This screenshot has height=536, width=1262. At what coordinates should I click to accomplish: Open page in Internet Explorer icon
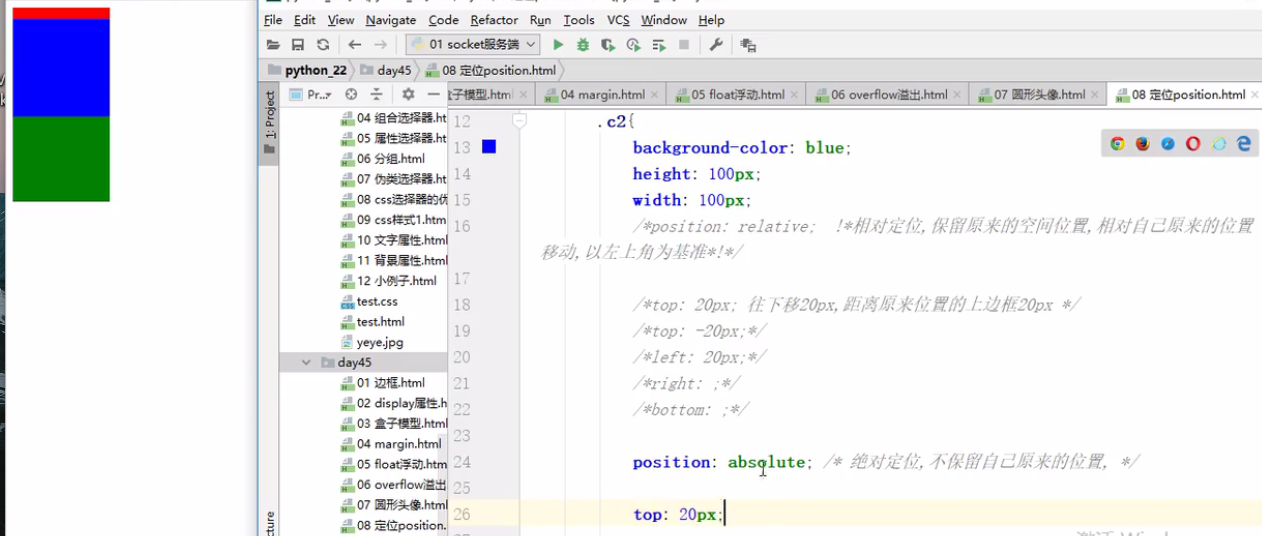(1219, 144)
